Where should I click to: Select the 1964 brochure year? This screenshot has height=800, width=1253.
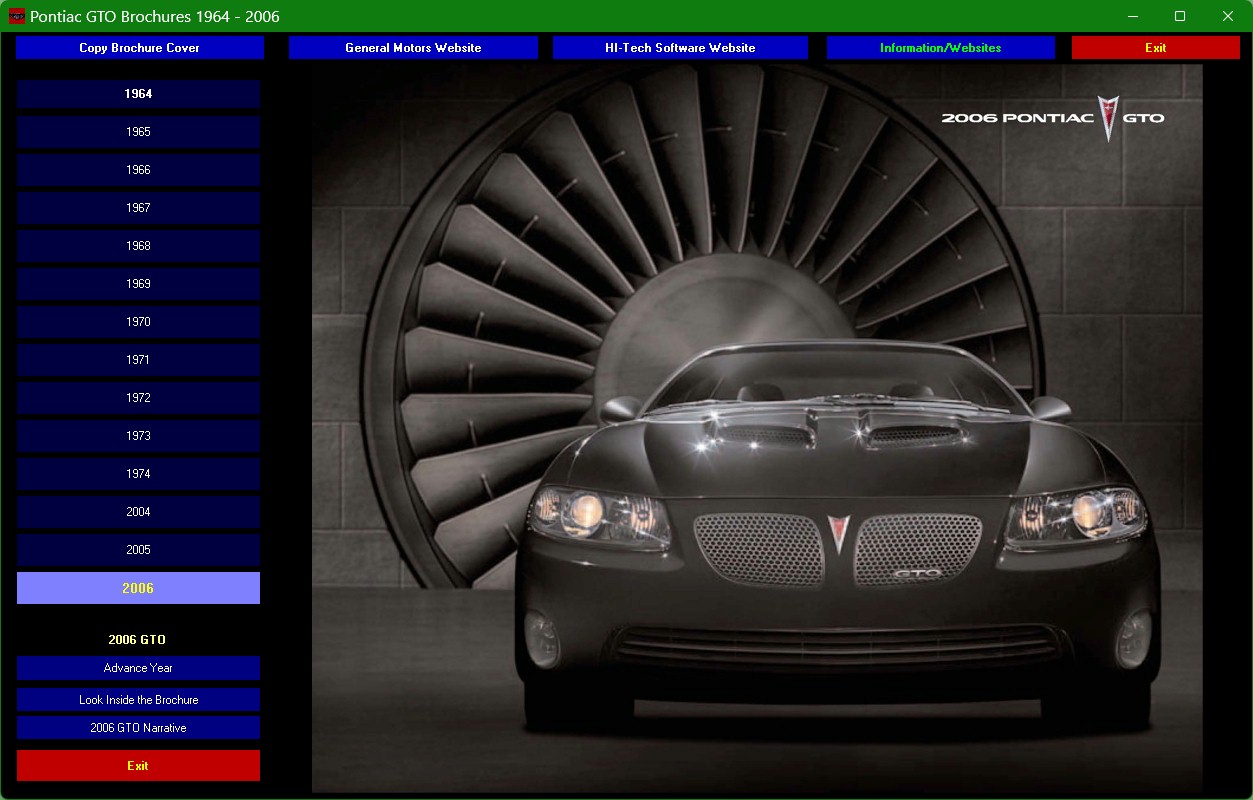(x=138, y=94)
